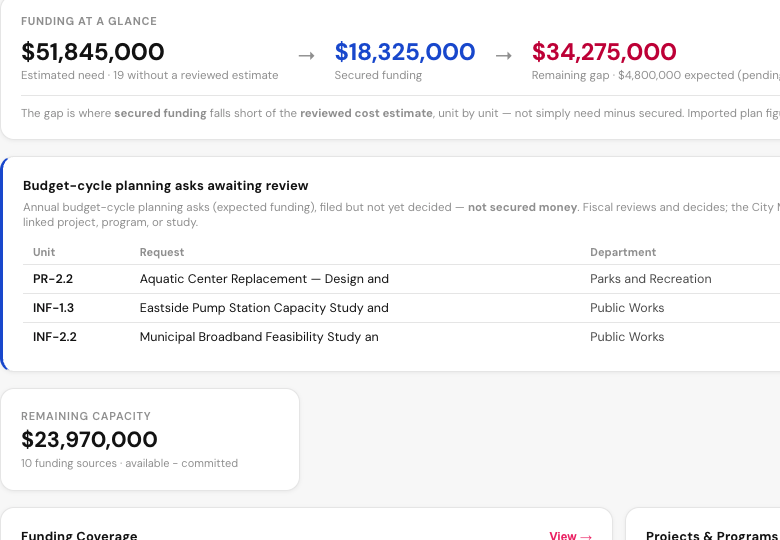Open Municipal Broadband Feasibility Study request
780x540 pixels.
(259, 337)
